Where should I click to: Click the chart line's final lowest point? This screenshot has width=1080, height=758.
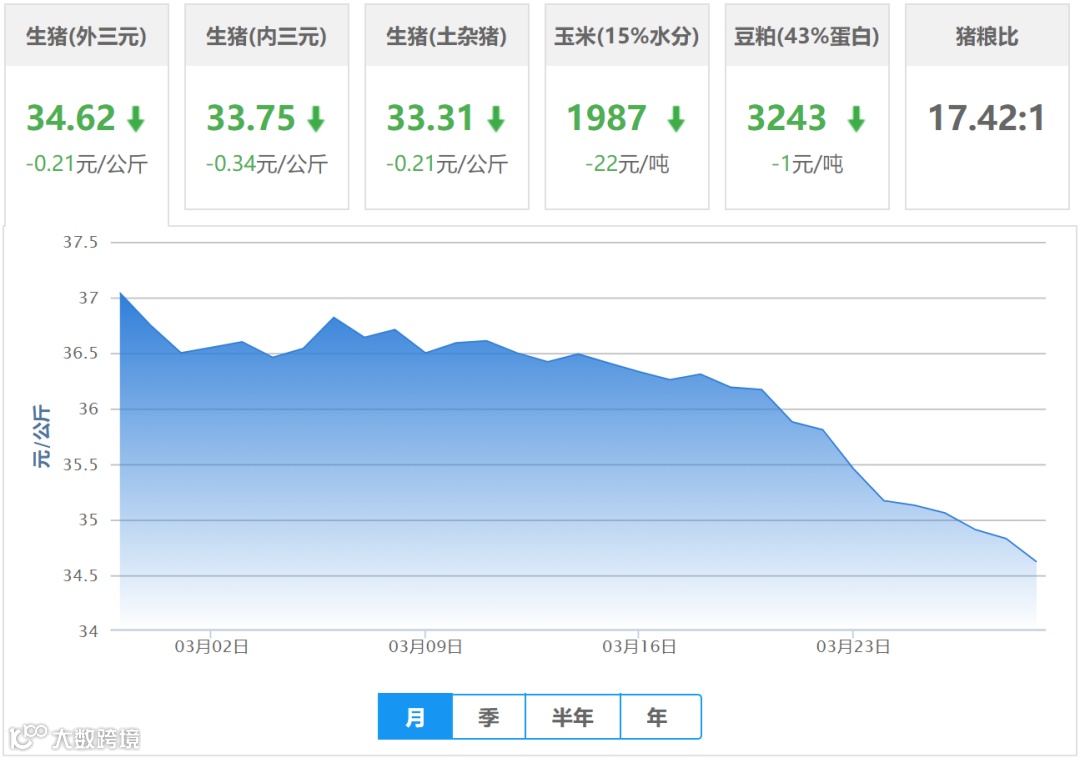[x=1036, y=562]
